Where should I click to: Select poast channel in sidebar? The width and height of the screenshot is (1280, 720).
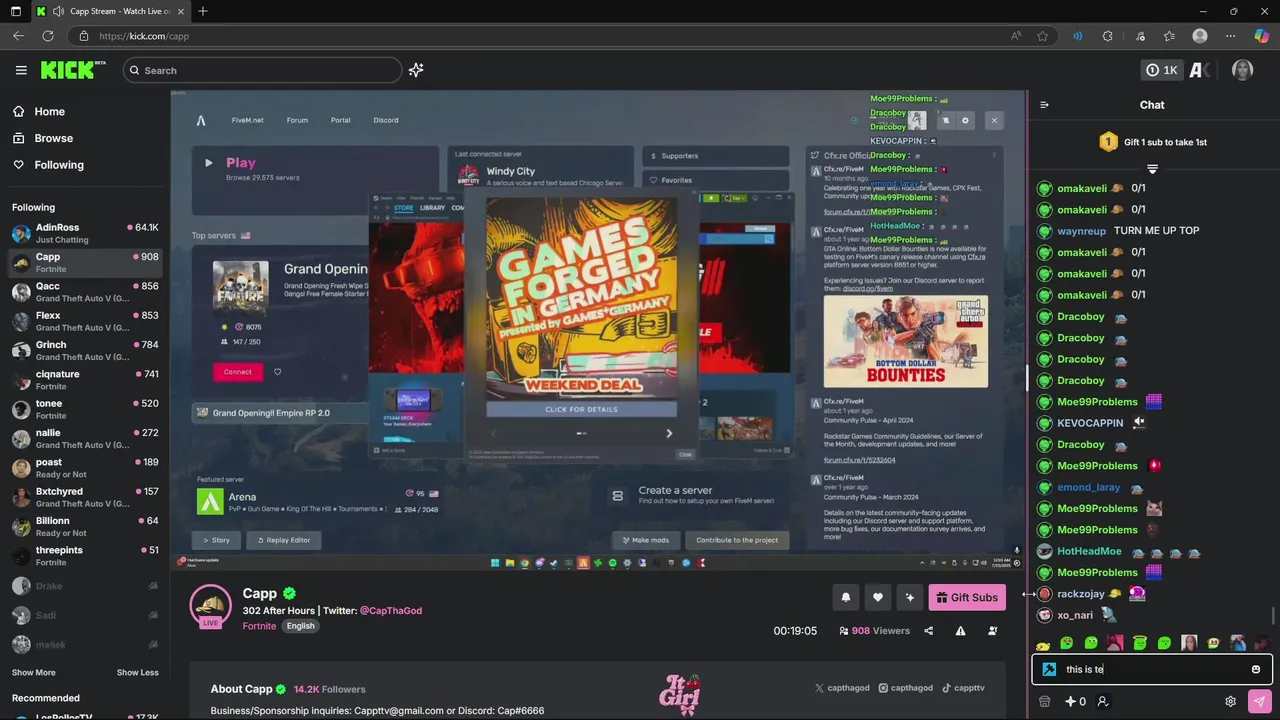(x=85, y=468)
